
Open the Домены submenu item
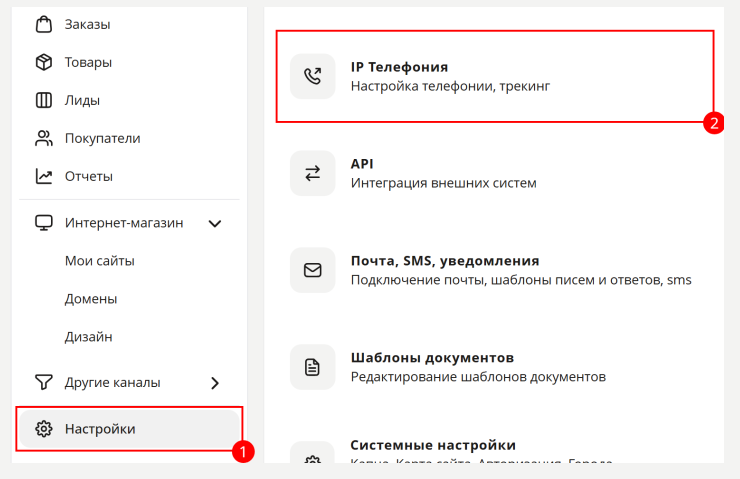pyautogui.click(x=91, y=299)
